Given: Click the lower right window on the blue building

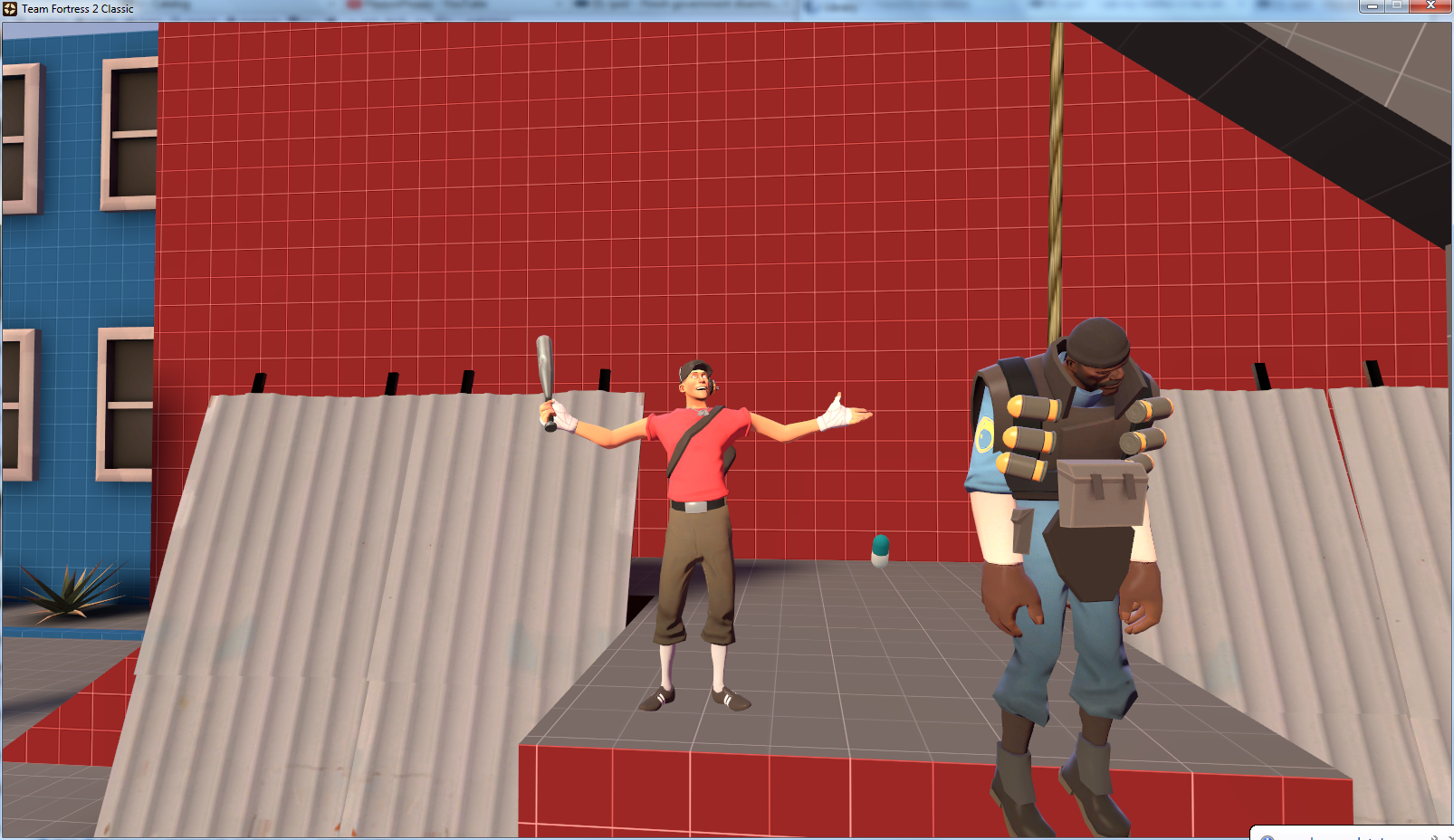Looking at the screenshot, I should pyautogui.click(x=126, y=404).
